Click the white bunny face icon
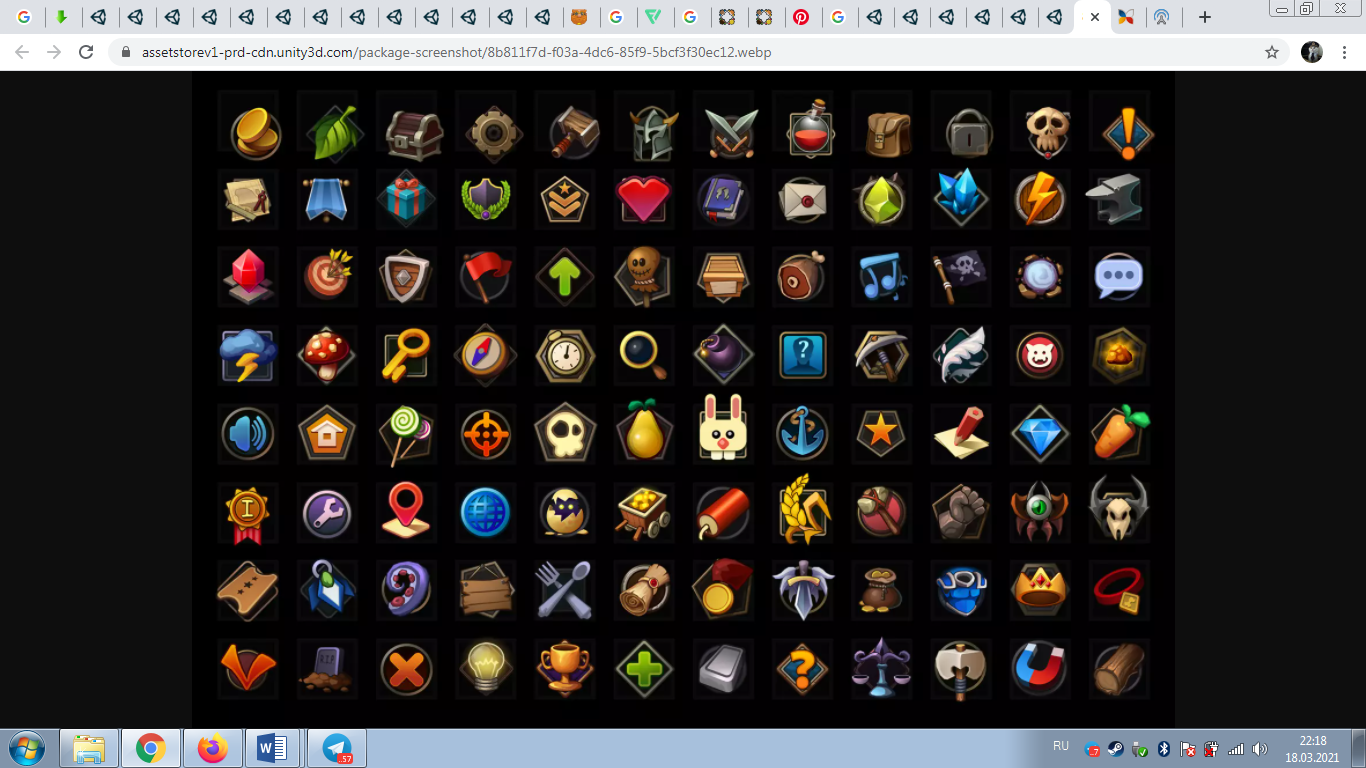 coord(723,432)
